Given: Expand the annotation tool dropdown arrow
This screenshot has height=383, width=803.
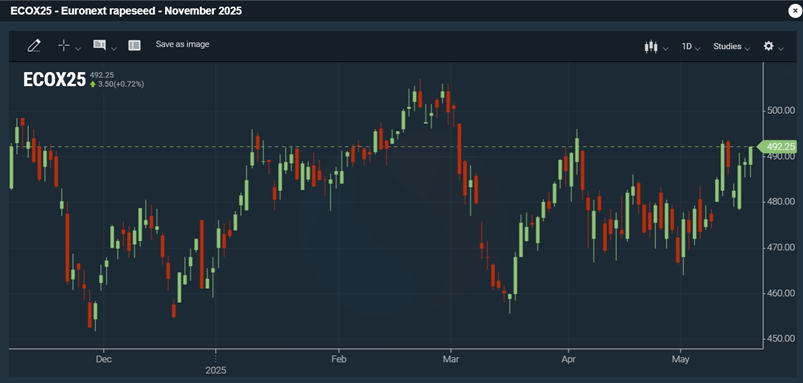Looking at the screenshot, I should 114,49.
